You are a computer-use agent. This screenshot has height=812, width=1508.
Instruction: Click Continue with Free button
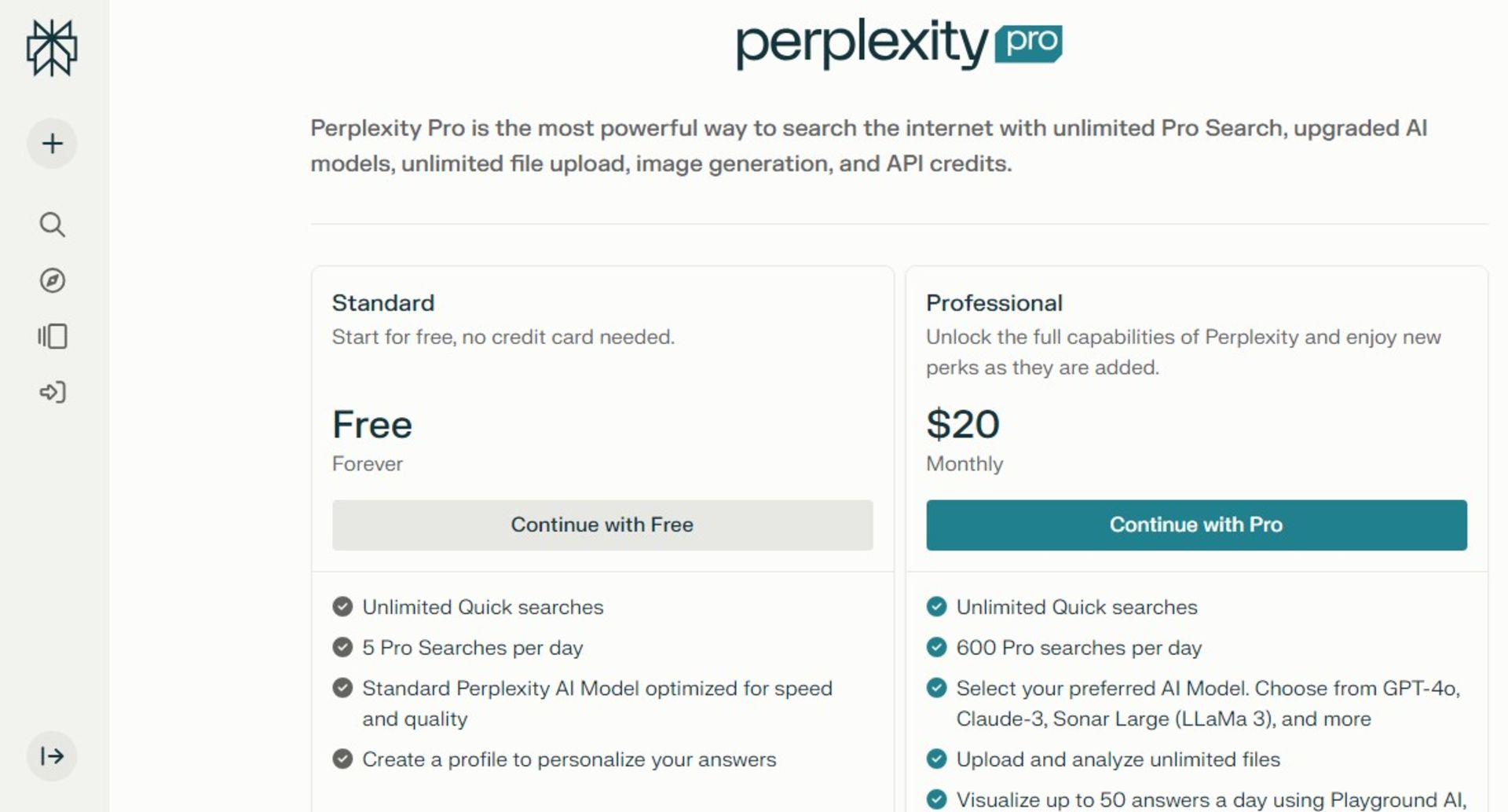coord(602,525)
